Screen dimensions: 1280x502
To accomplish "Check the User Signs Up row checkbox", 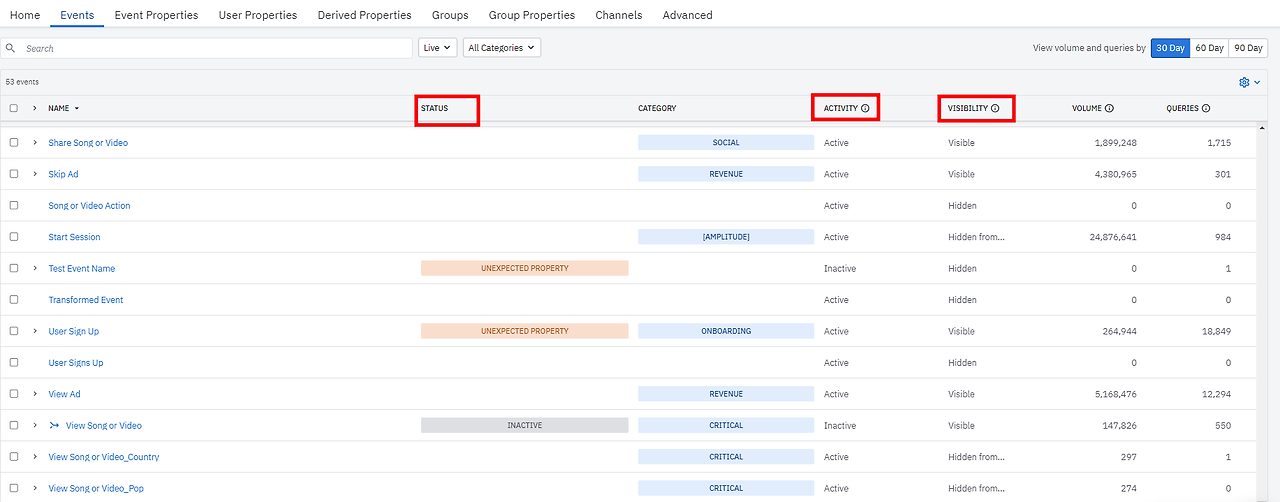I will tap(14, 363).
